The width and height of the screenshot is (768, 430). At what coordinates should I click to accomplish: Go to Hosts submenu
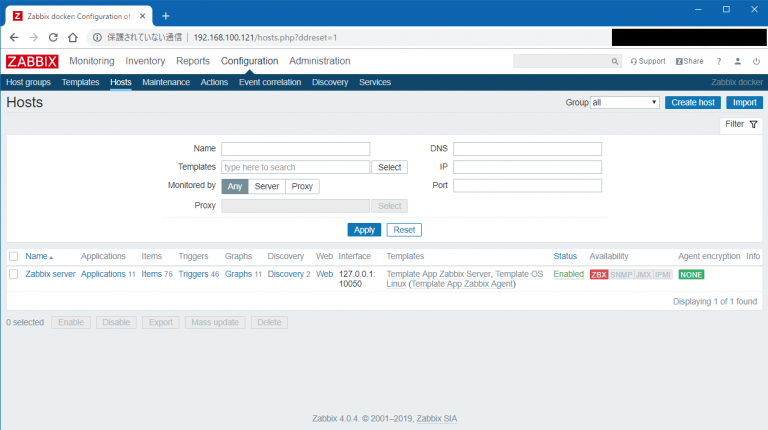coord(120,82)
